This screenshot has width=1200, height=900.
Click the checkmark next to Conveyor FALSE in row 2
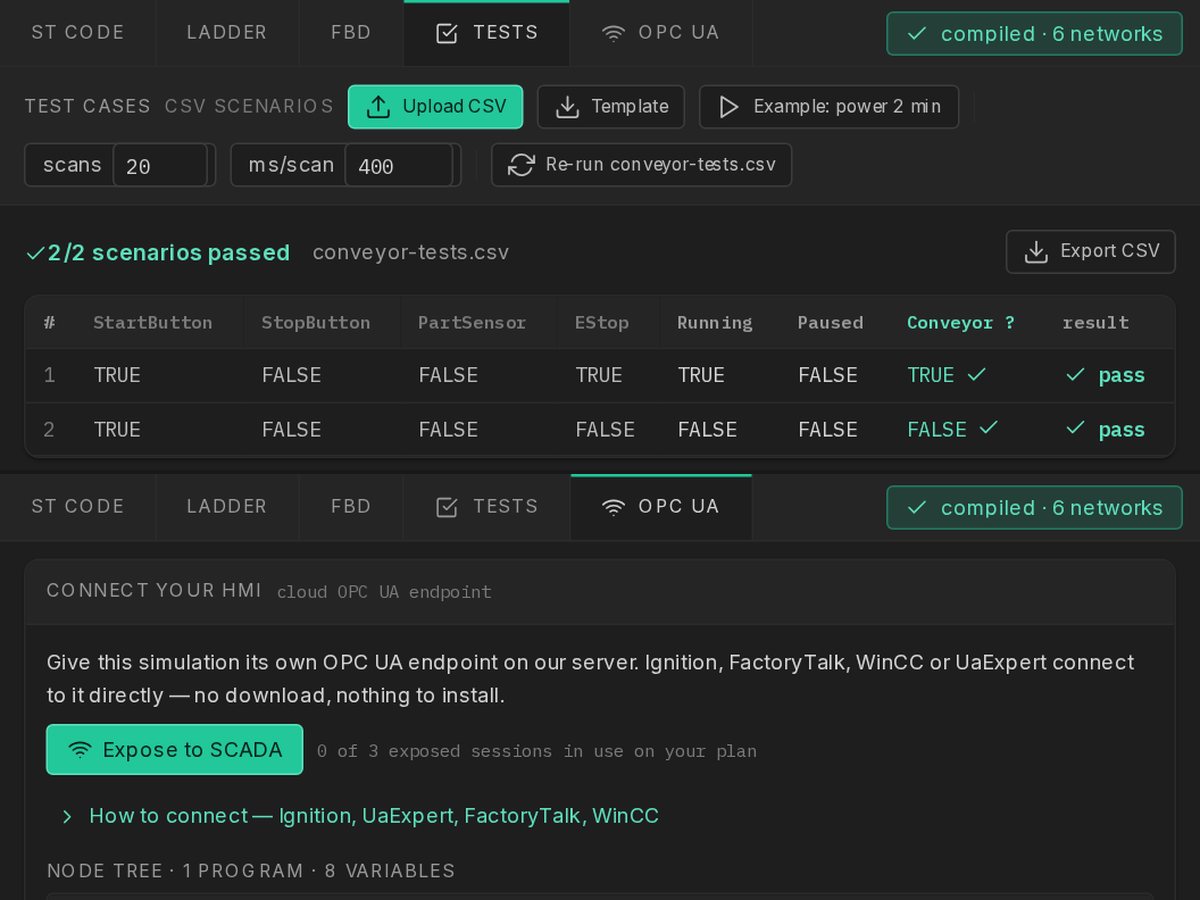tap(988, 428)
